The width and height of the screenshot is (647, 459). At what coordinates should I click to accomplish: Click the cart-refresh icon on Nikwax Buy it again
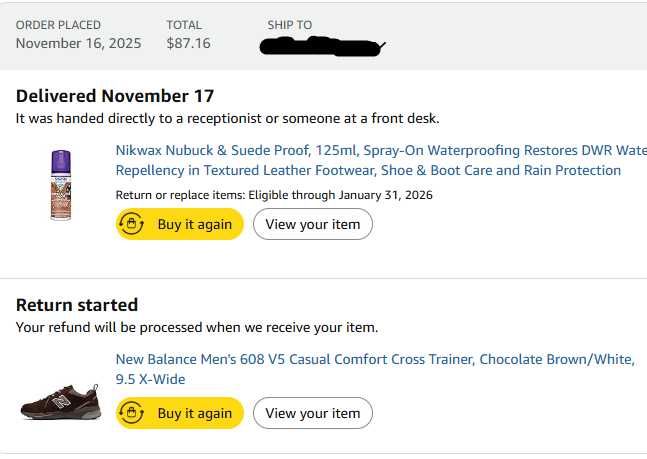[132, 224]
